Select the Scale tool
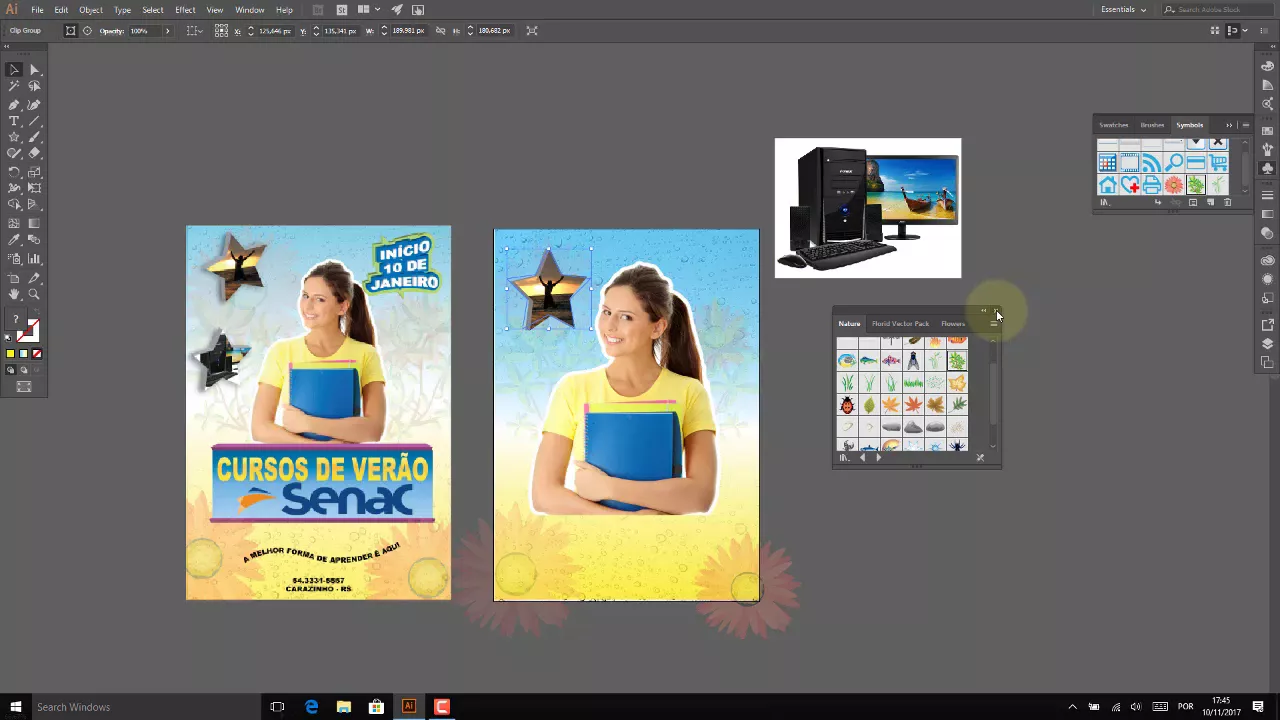1280x720 pixels. pyautogui.click(x=34, y=172)
